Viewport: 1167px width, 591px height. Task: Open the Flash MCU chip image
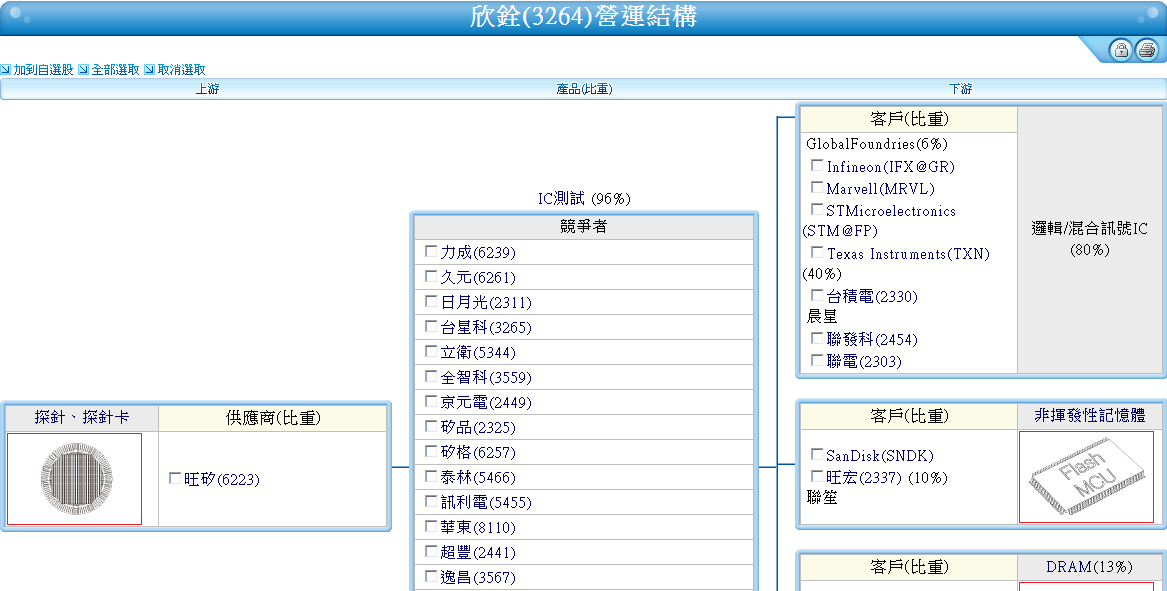coord(1087,476)
